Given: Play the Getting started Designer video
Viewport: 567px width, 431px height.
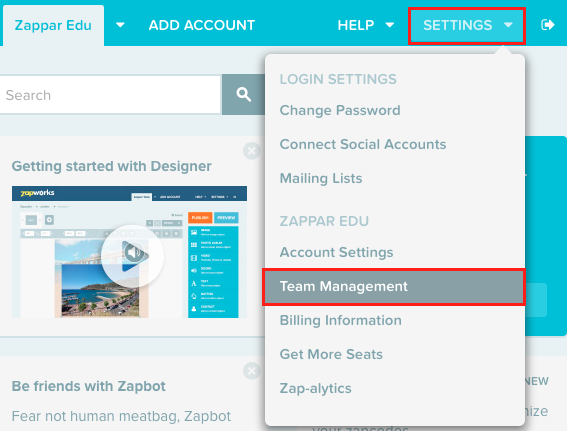Looking at the screenshot, I should (132, 256).
